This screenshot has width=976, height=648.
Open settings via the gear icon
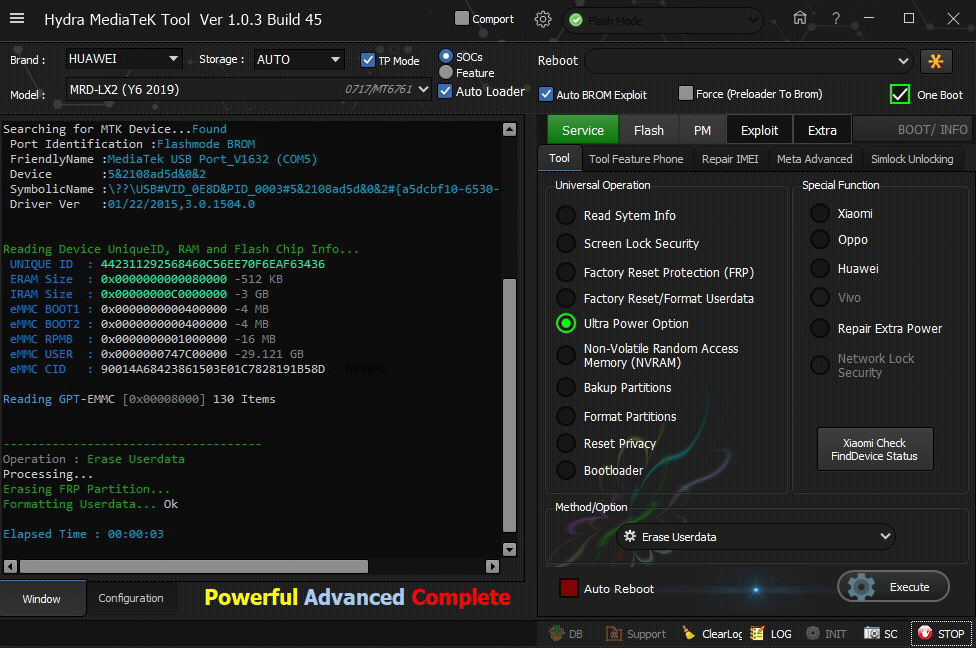[x=543, y=19]
